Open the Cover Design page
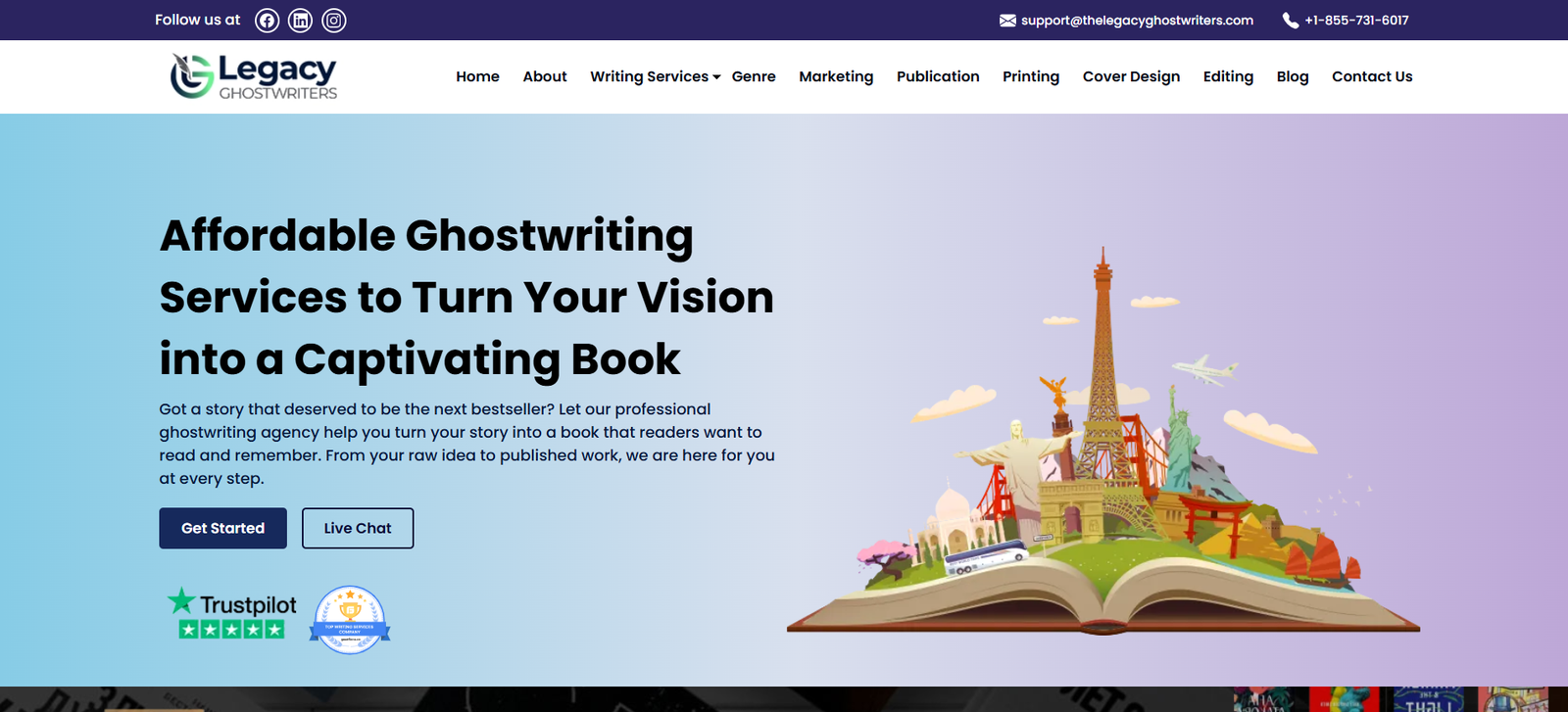The image size is (1568, 712). (1131, 76)
